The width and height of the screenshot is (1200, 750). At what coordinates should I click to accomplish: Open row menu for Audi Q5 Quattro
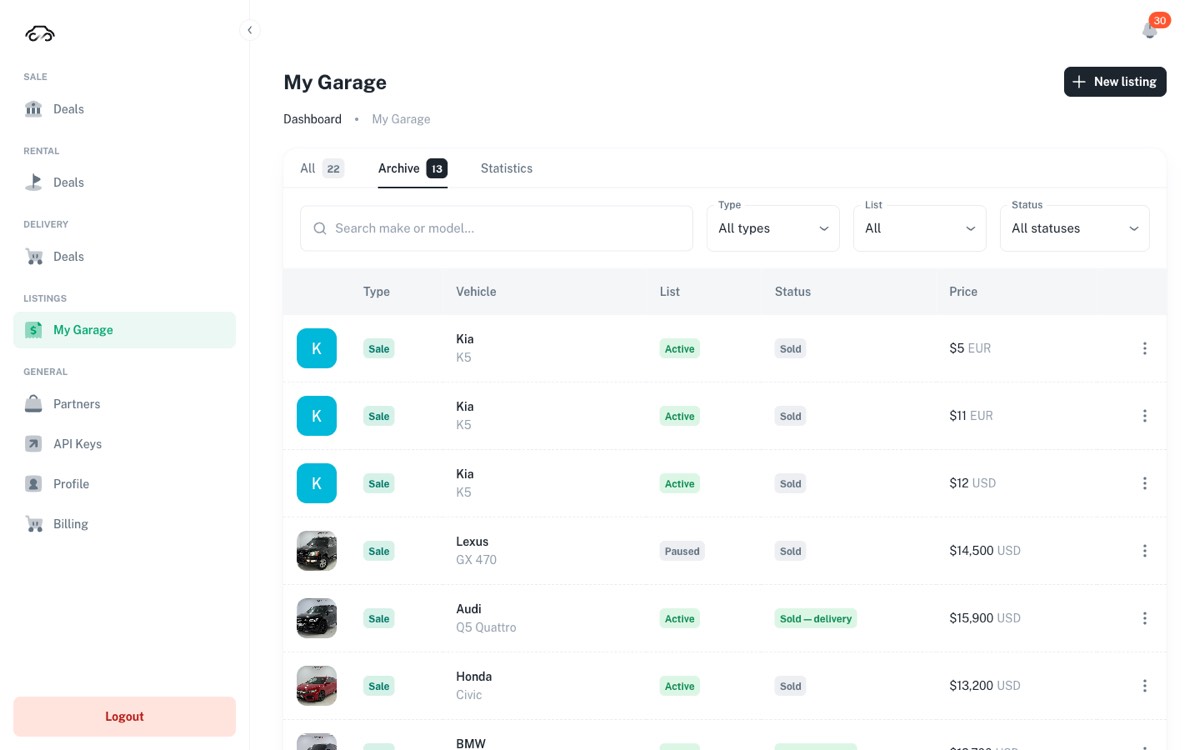(x=1145, y=618)
